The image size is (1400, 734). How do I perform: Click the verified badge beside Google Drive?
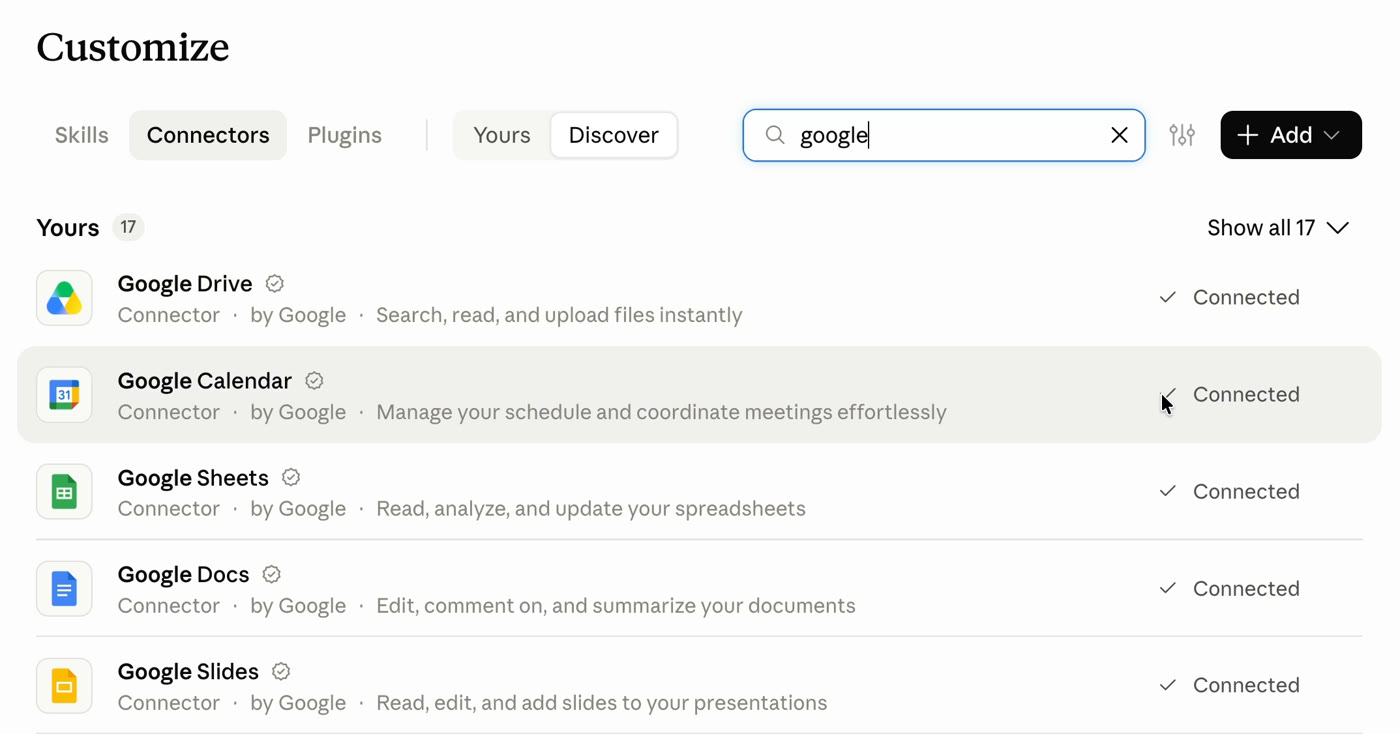[x=275, y=284]
